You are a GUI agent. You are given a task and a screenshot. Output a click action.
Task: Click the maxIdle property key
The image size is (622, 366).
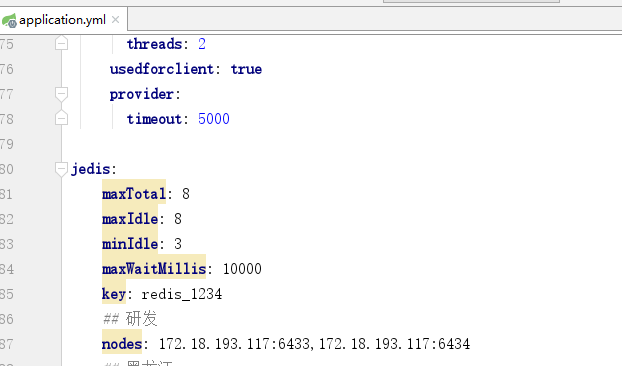pyautogui.click(x=130, y=219)
